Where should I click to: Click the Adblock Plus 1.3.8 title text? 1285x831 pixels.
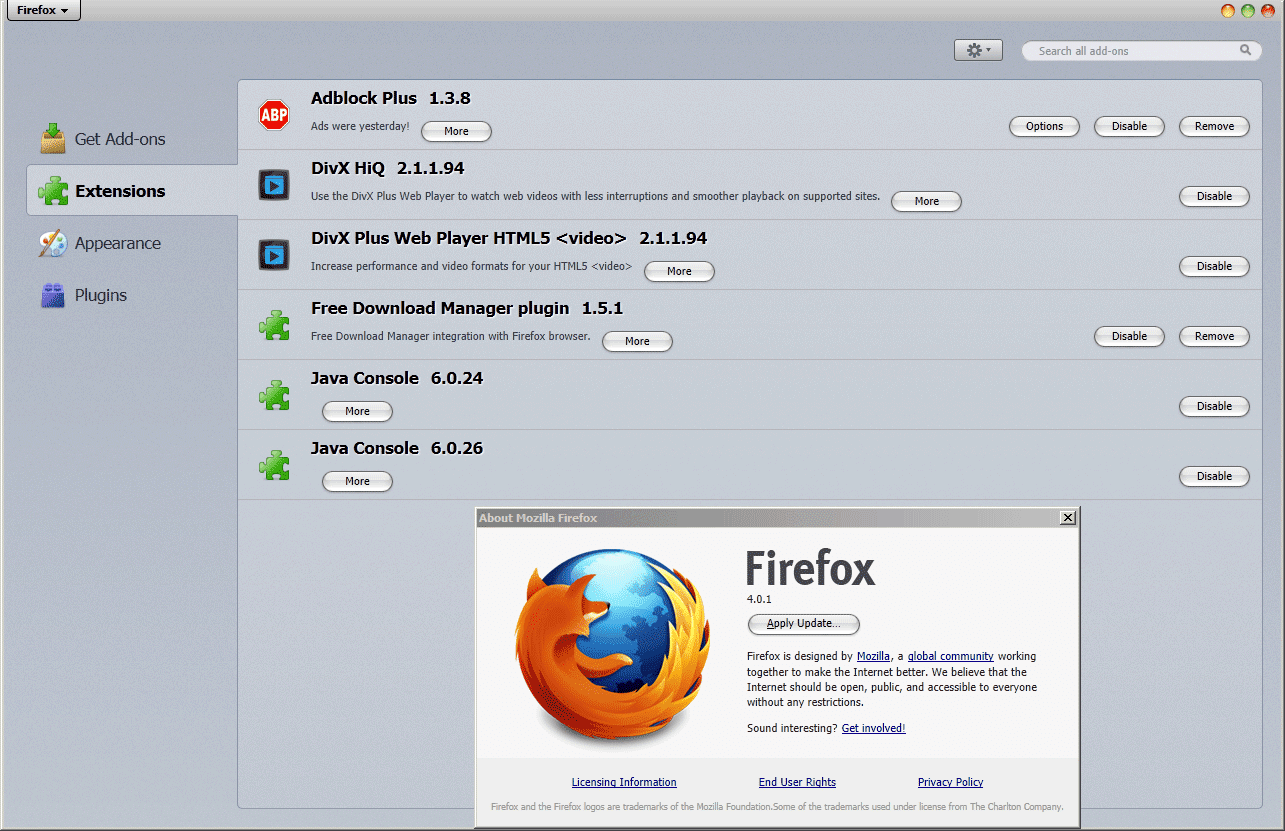(x=390, y=98)
